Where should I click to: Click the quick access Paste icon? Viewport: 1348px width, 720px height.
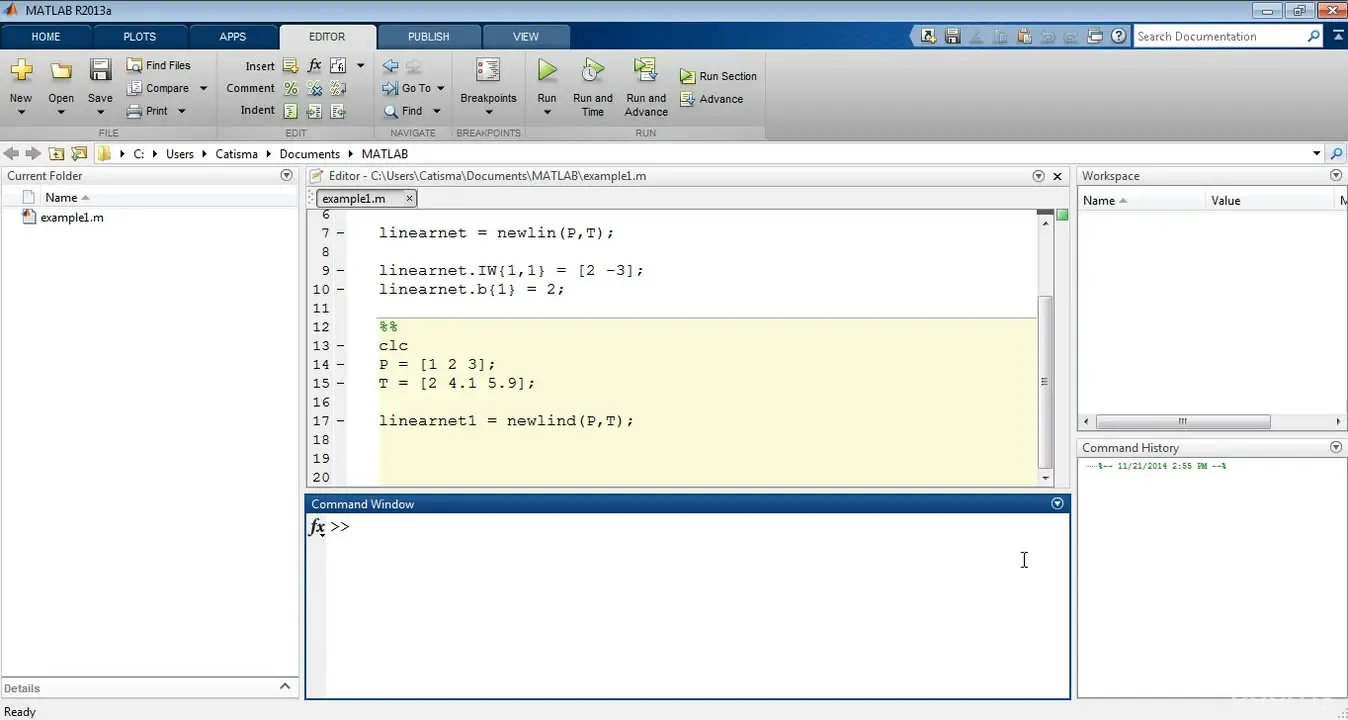pyautogui.click(x=1024, y=36)
